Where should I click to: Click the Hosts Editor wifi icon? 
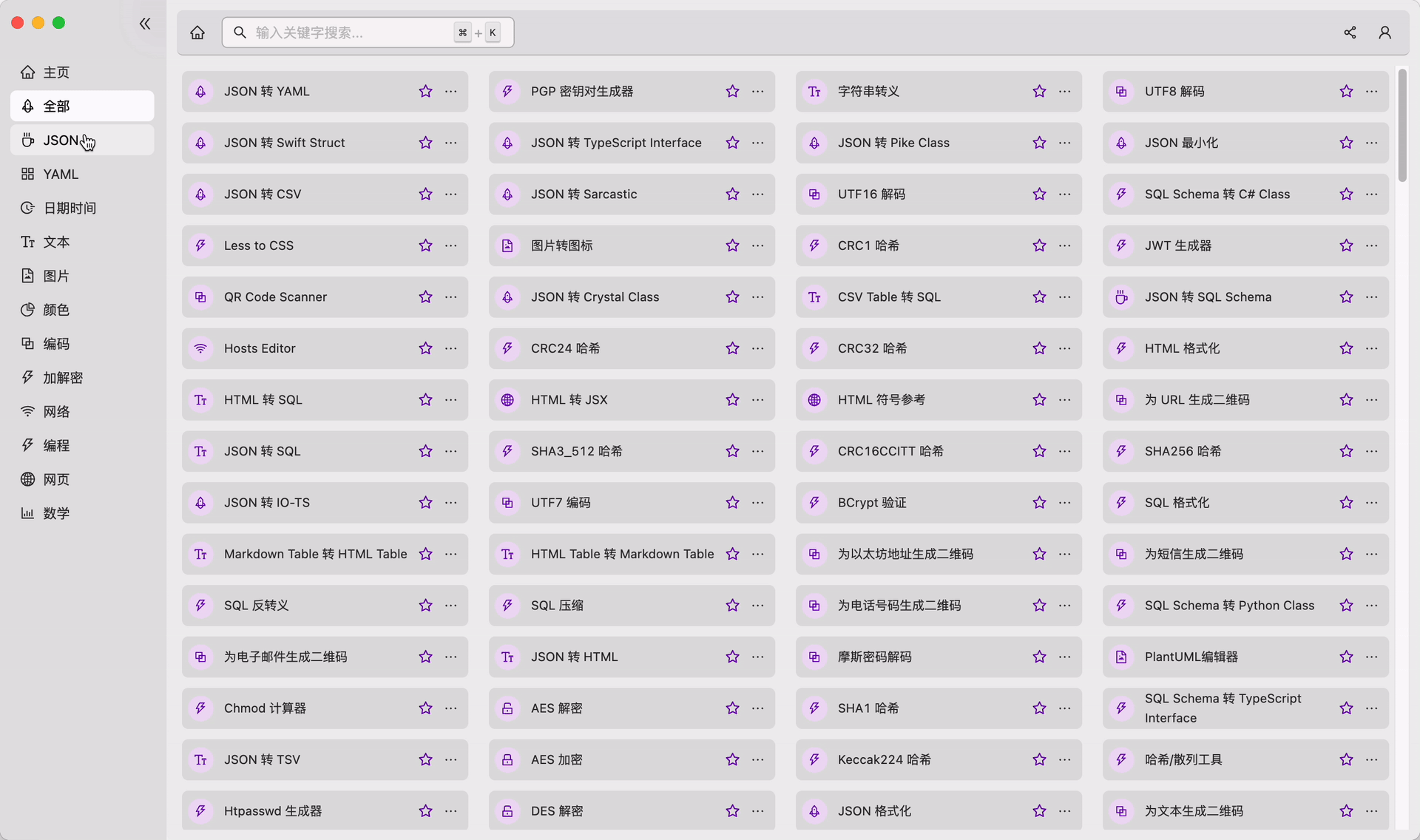(200, 348)
